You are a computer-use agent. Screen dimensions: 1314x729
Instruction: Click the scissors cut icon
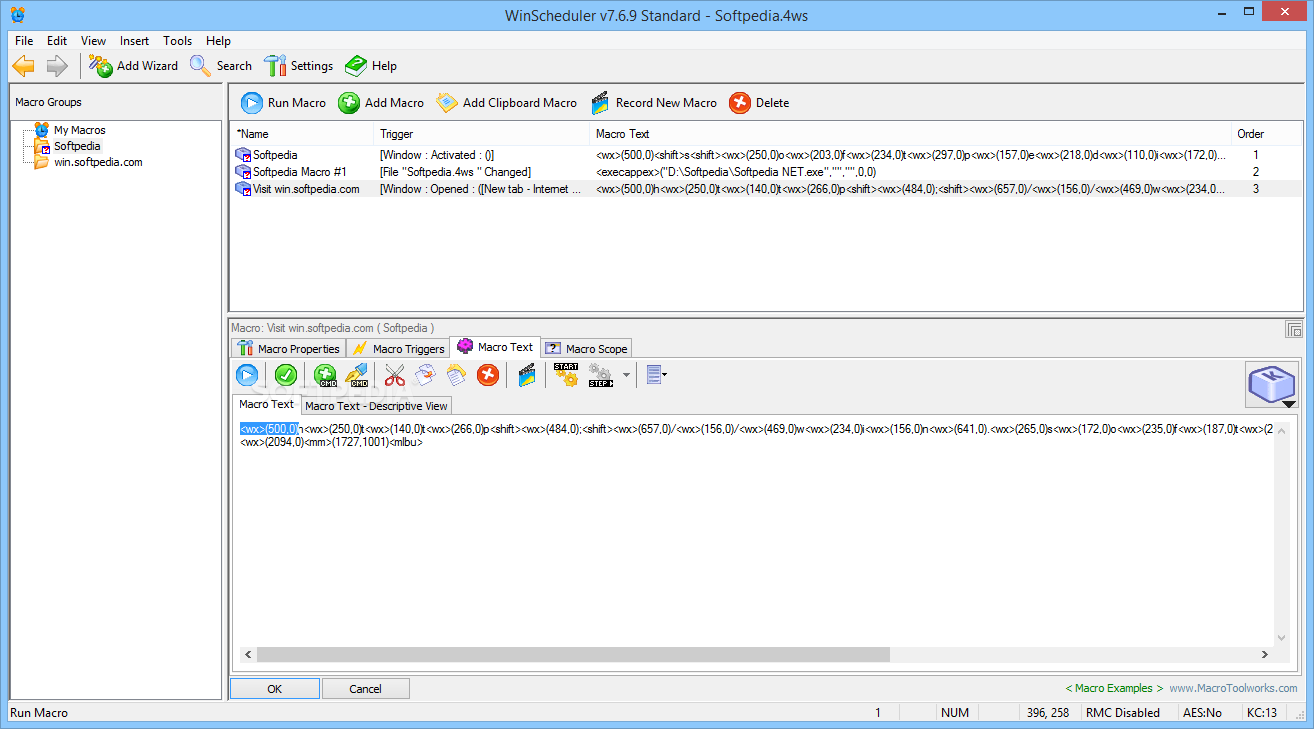[395, 375]
